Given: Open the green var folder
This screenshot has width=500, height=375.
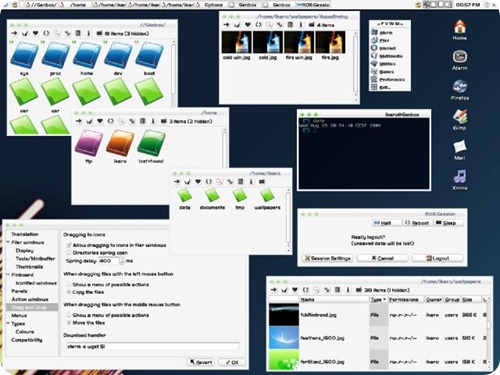Looking at the screenshot, I should (24, 92).
